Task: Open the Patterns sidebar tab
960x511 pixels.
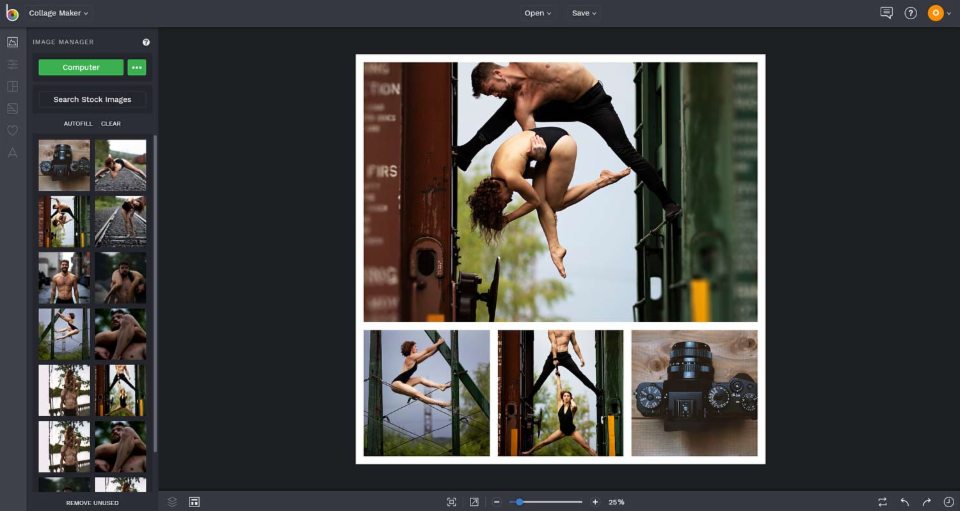Action: tap(12, 108)
